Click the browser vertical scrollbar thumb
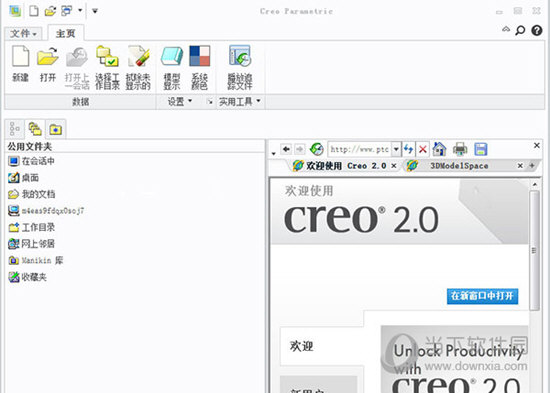 [x=535, y=251]
